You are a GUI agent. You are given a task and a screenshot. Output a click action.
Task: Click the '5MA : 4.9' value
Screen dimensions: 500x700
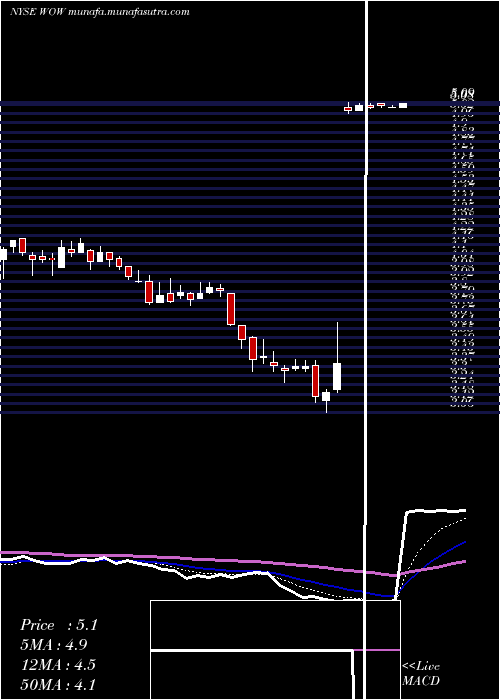pos(54,645)
